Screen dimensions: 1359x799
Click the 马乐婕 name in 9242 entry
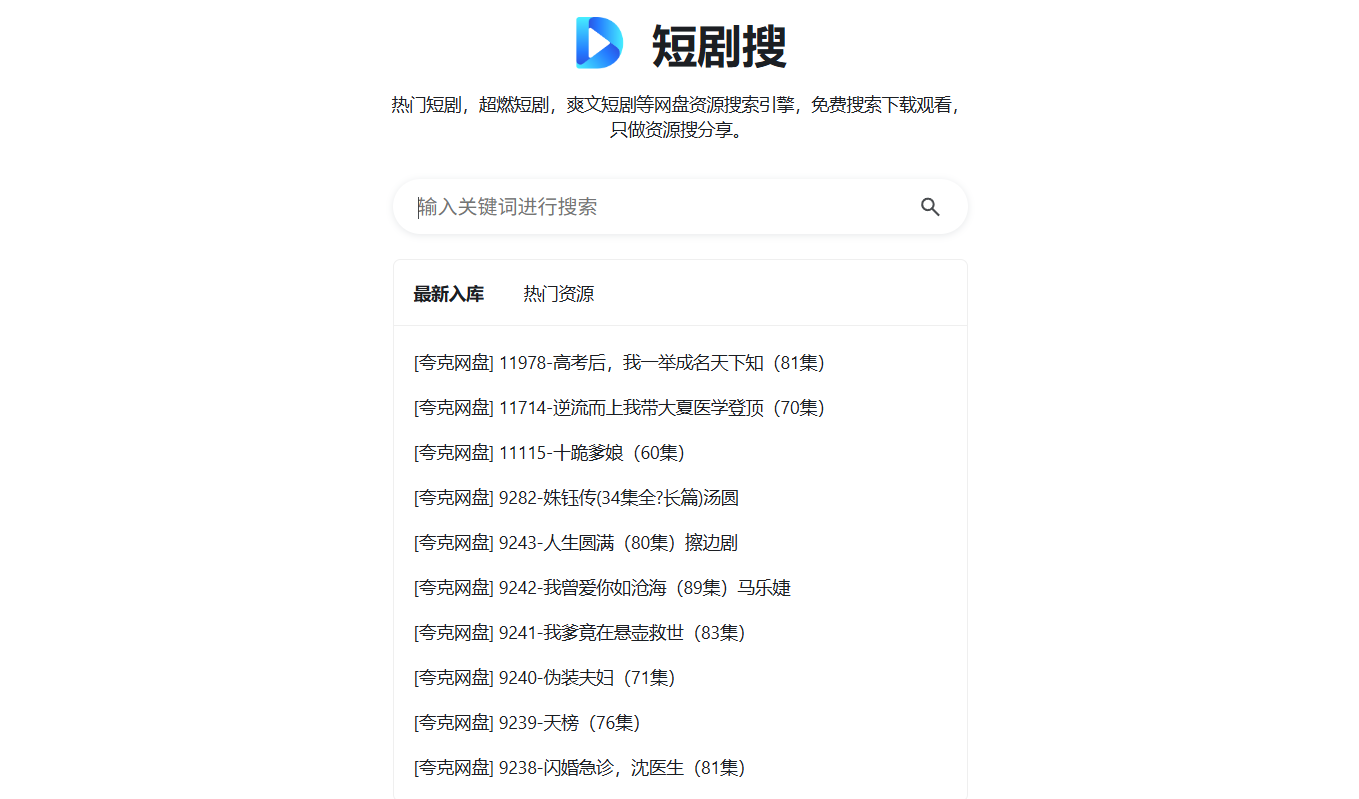click(764, 588)
